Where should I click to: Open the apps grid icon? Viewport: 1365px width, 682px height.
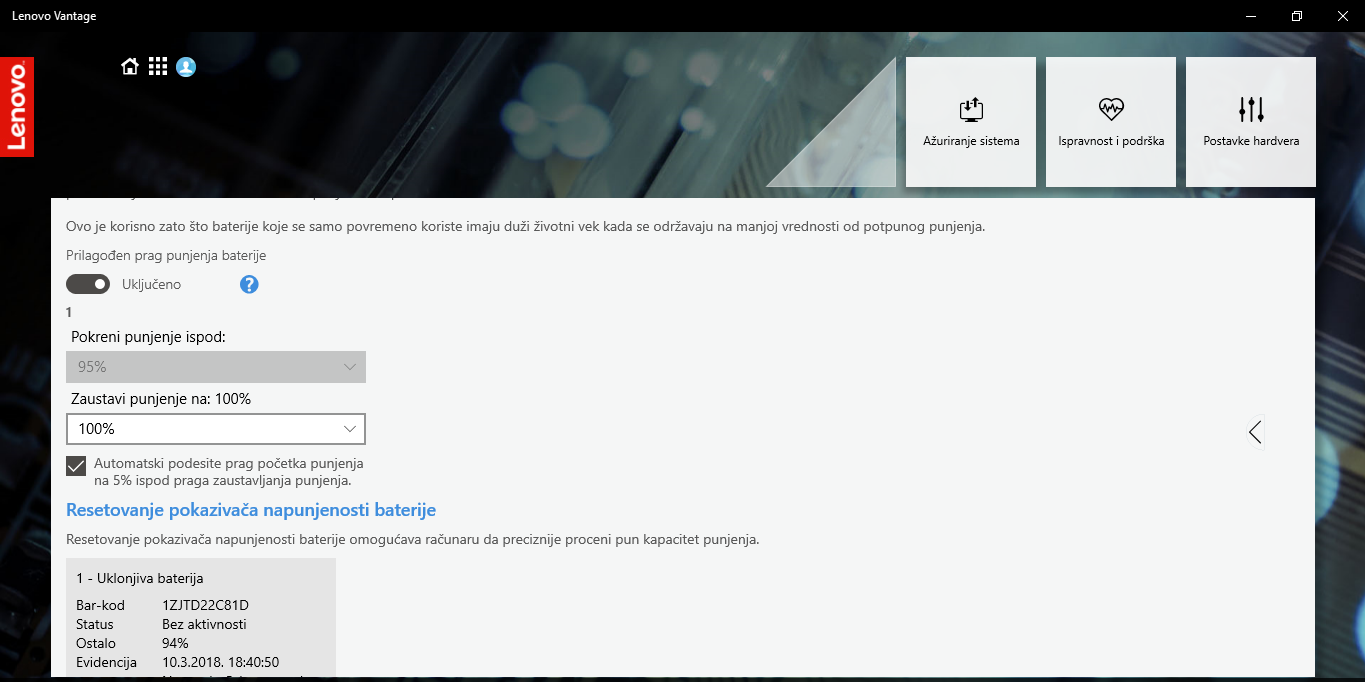point(157,67)
